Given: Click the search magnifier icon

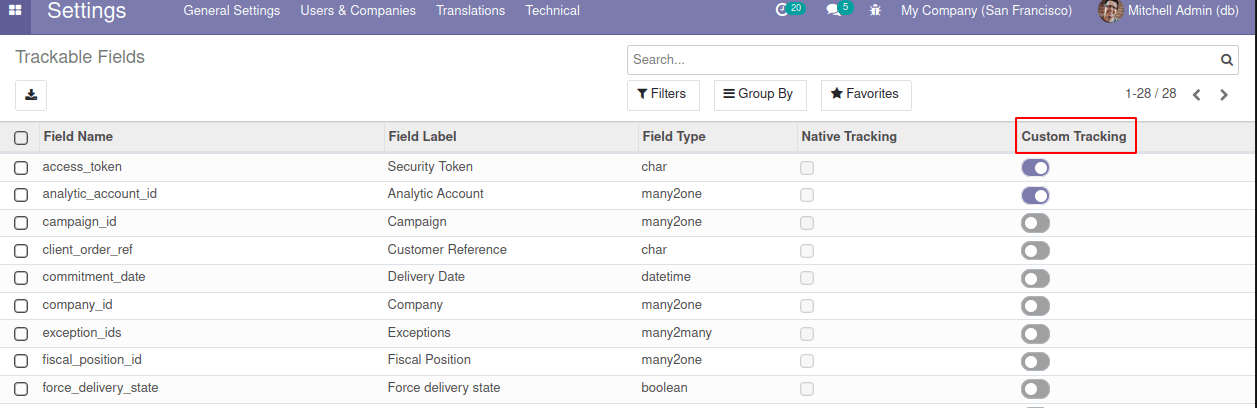Looking at the screenshot, I should point(1228,61).
